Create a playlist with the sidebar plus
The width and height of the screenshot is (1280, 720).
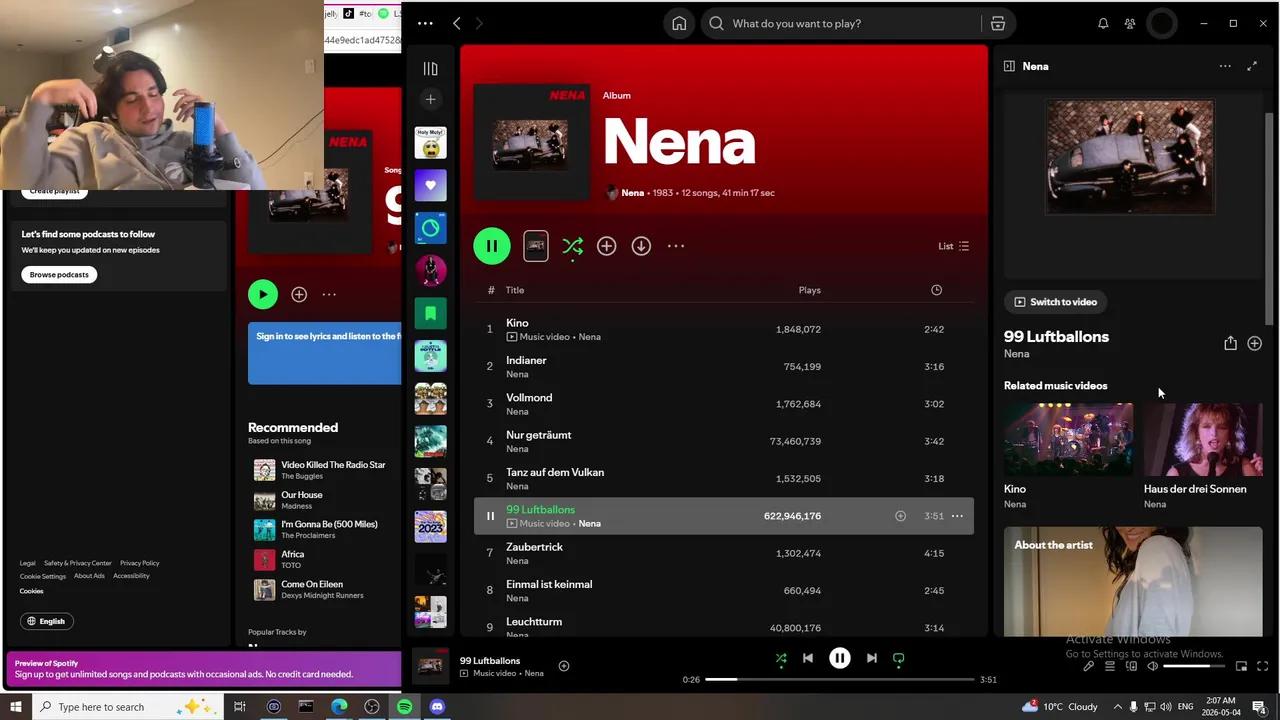pos(430,99)
